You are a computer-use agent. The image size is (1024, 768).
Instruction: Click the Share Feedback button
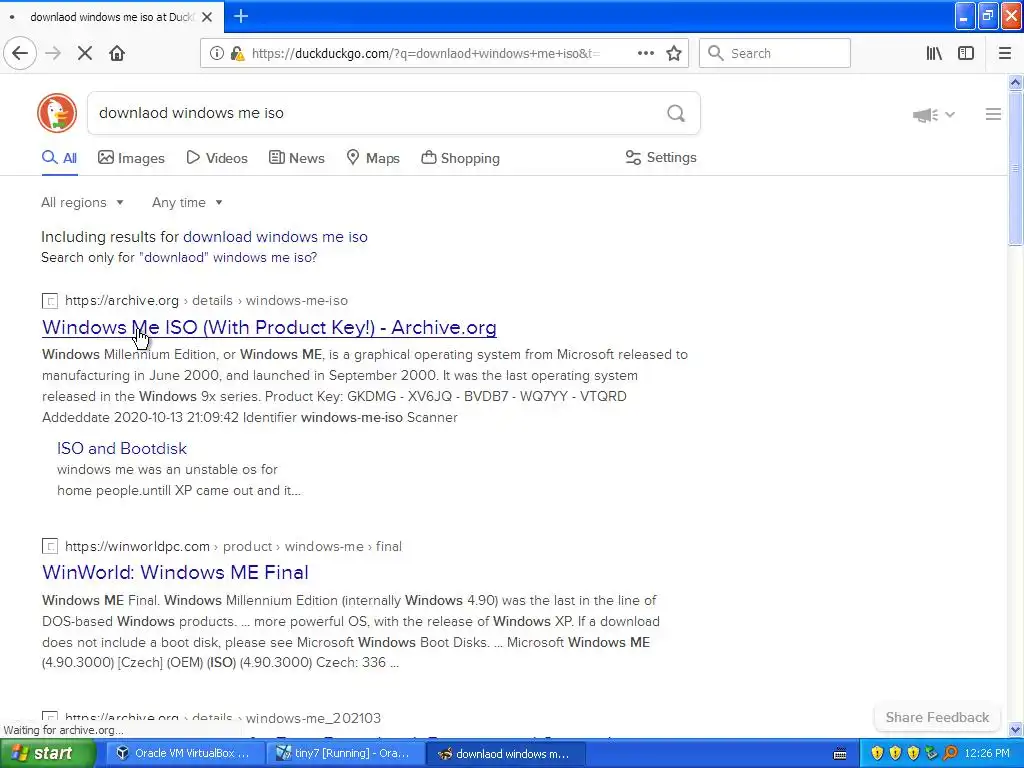click(937, 717)
